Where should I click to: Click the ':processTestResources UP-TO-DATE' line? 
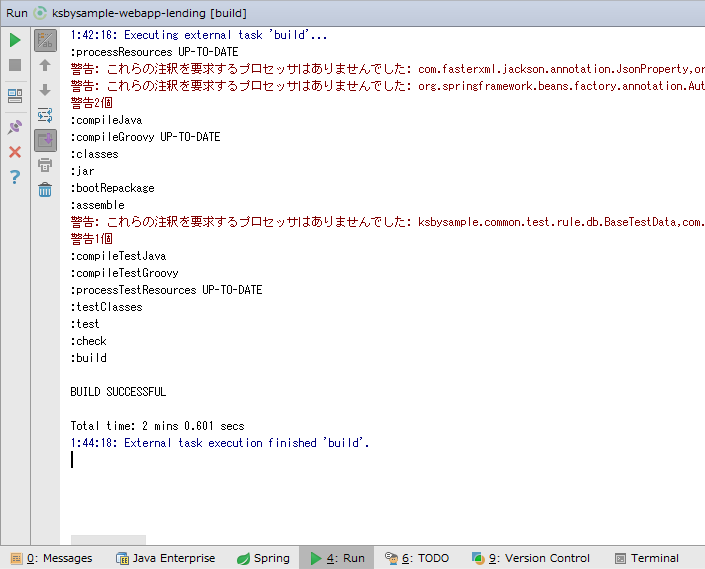166,290
